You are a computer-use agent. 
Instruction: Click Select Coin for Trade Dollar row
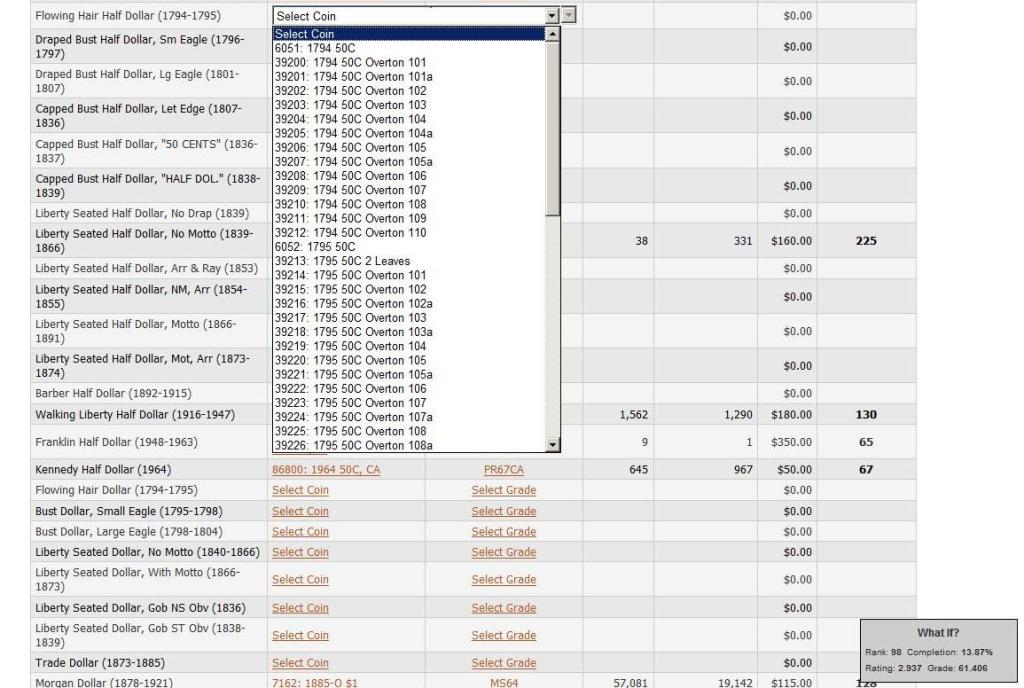300,663
